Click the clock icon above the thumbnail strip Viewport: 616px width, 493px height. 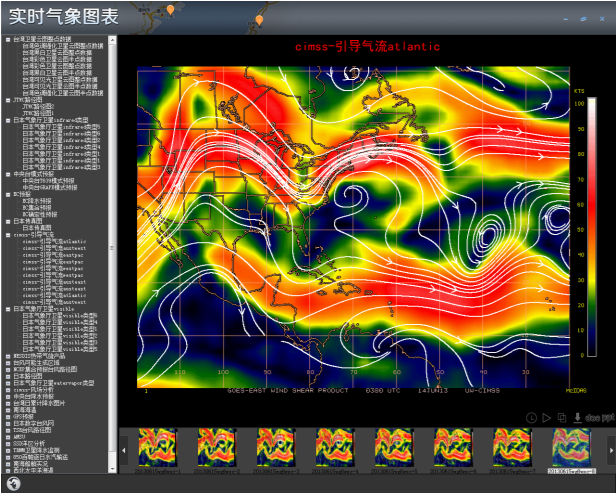coord(531,417)
